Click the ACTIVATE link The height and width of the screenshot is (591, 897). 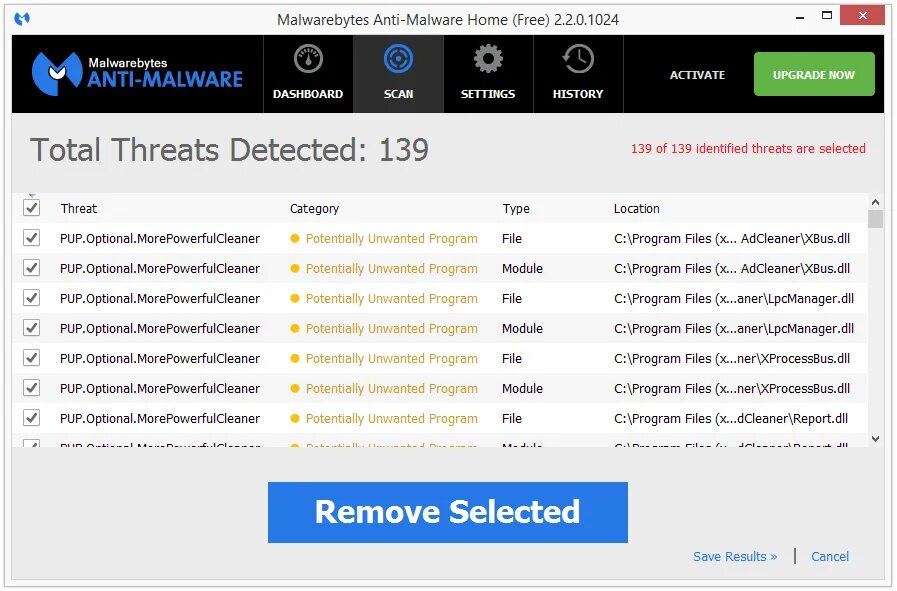pos(697,75)
